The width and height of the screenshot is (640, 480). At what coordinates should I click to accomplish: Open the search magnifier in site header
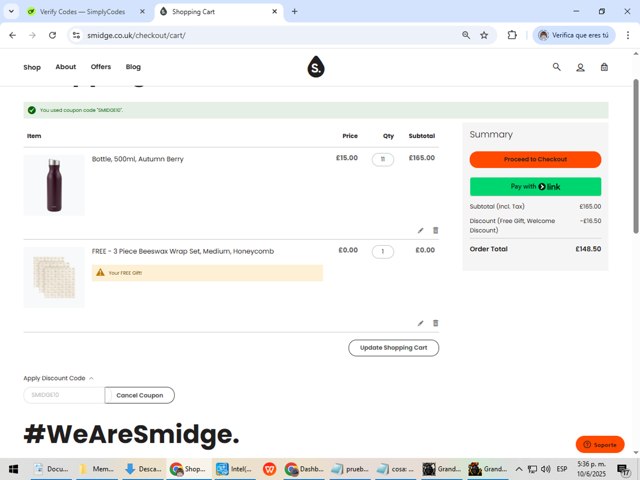(x=556, y=67)
